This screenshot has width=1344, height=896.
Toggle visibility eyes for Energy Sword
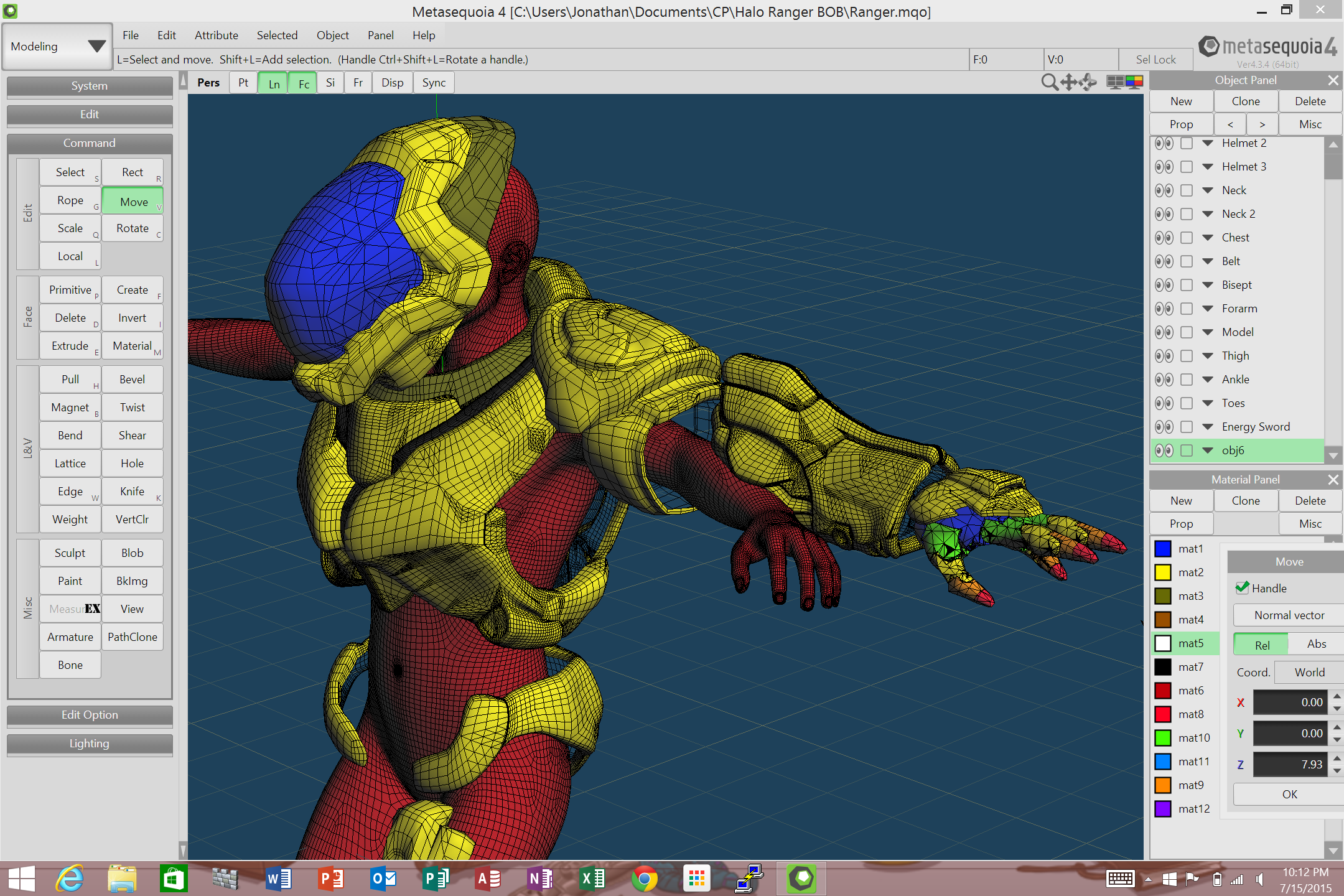tap(1164, 427)
